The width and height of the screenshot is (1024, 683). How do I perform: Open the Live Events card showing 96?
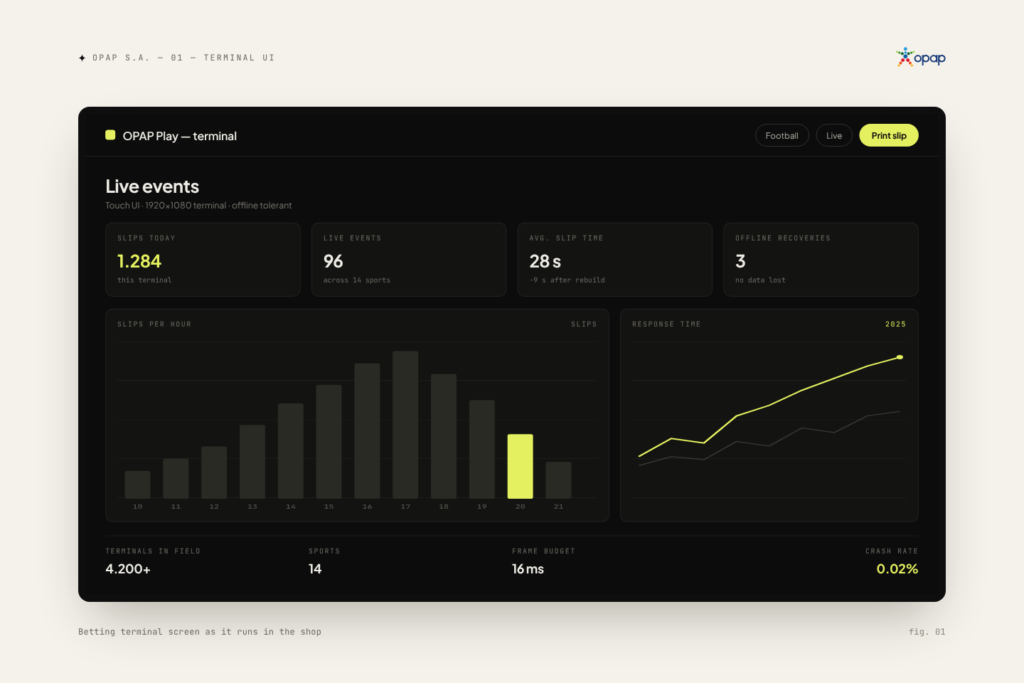pyautogui.click(x=409, y=259)
